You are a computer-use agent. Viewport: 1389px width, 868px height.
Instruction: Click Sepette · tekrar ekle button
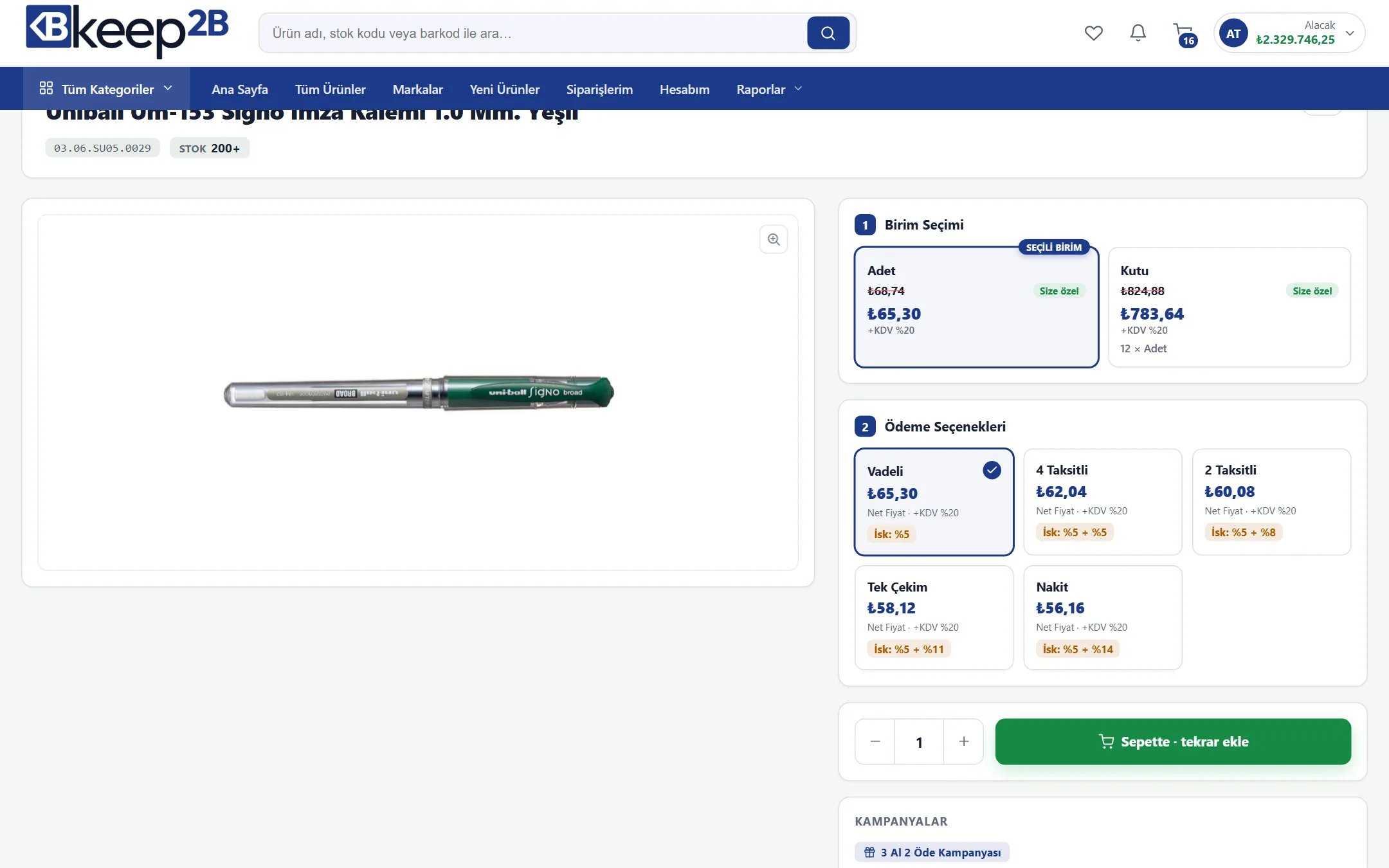click(x=1173, y=741)
